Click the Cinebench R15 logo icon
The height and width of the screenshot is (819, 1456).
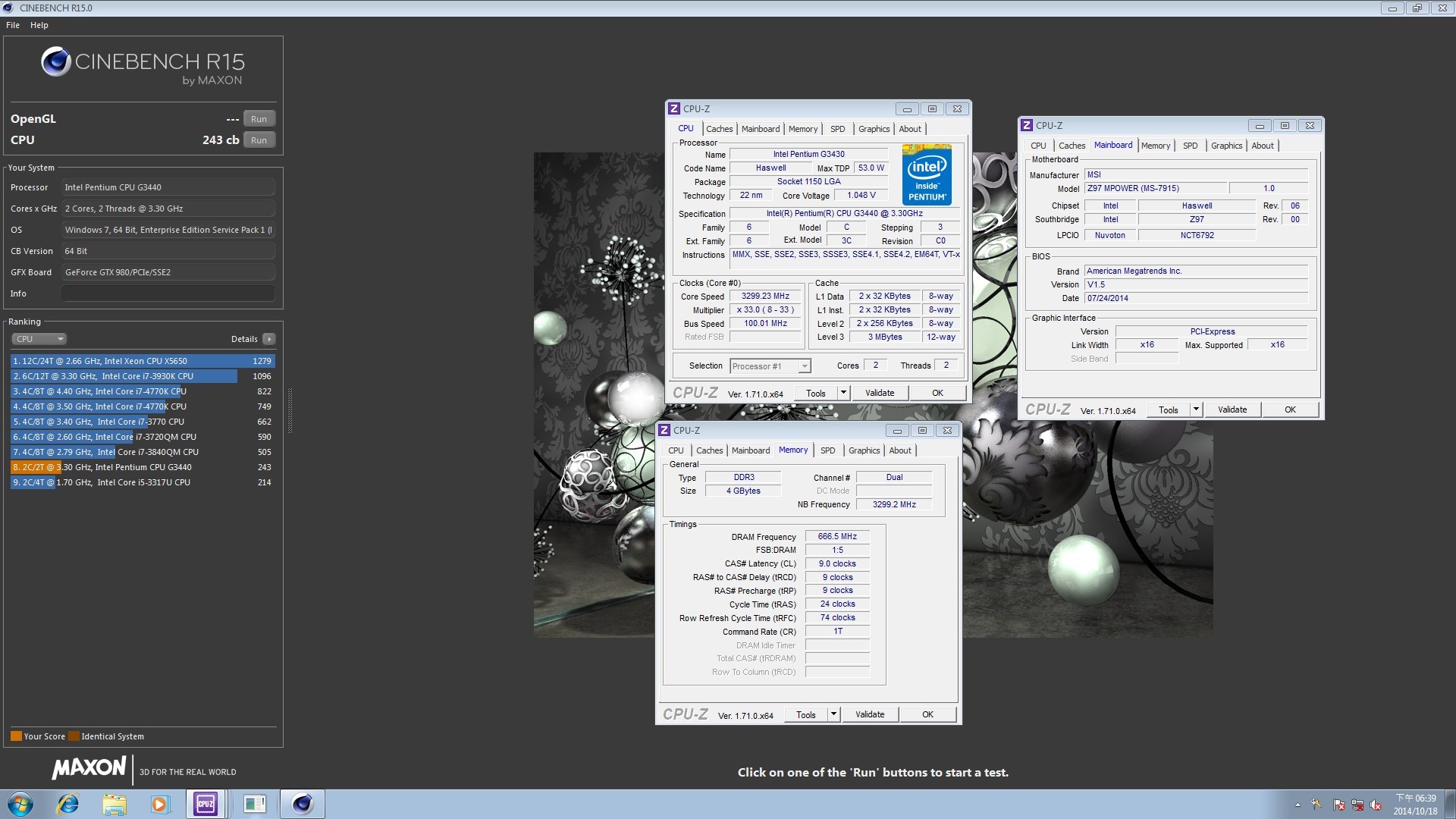[x=56, y=62]
